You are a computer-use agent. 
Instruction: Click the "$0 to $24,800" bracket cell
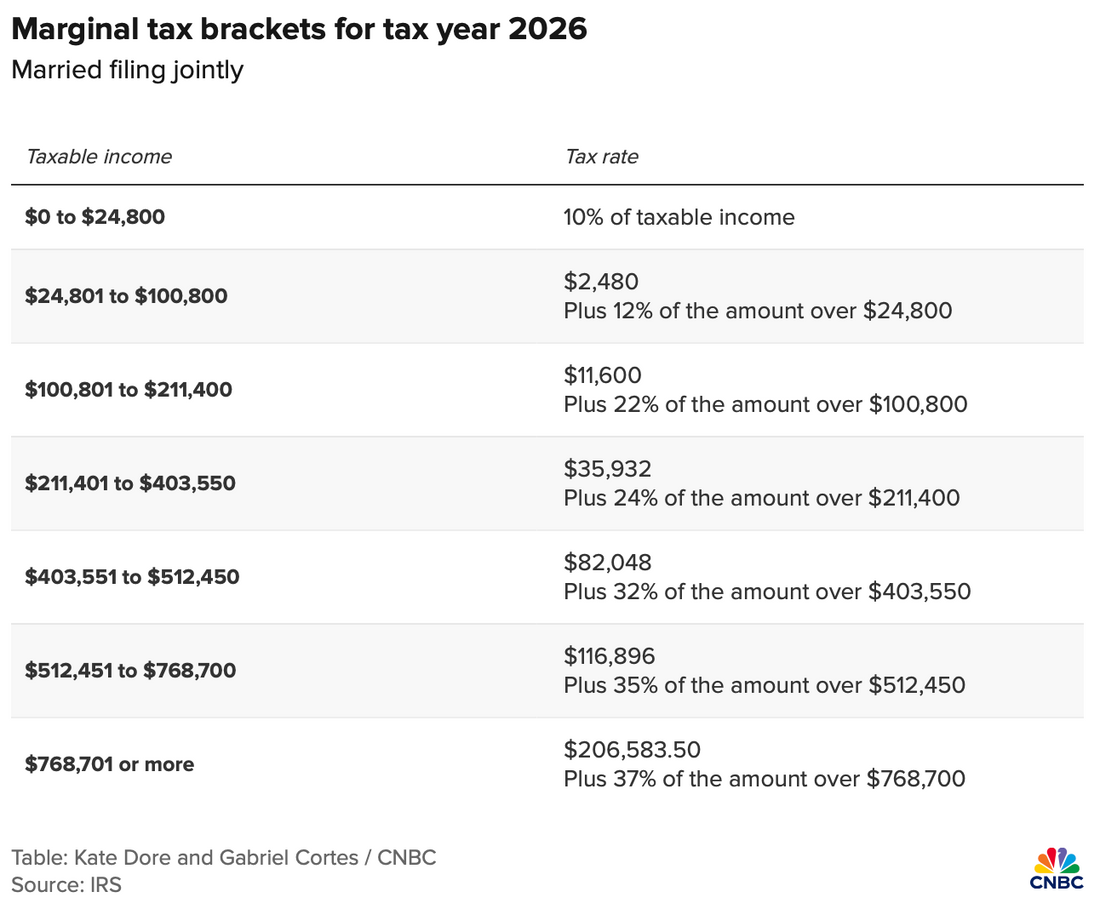tap(95, 216)
